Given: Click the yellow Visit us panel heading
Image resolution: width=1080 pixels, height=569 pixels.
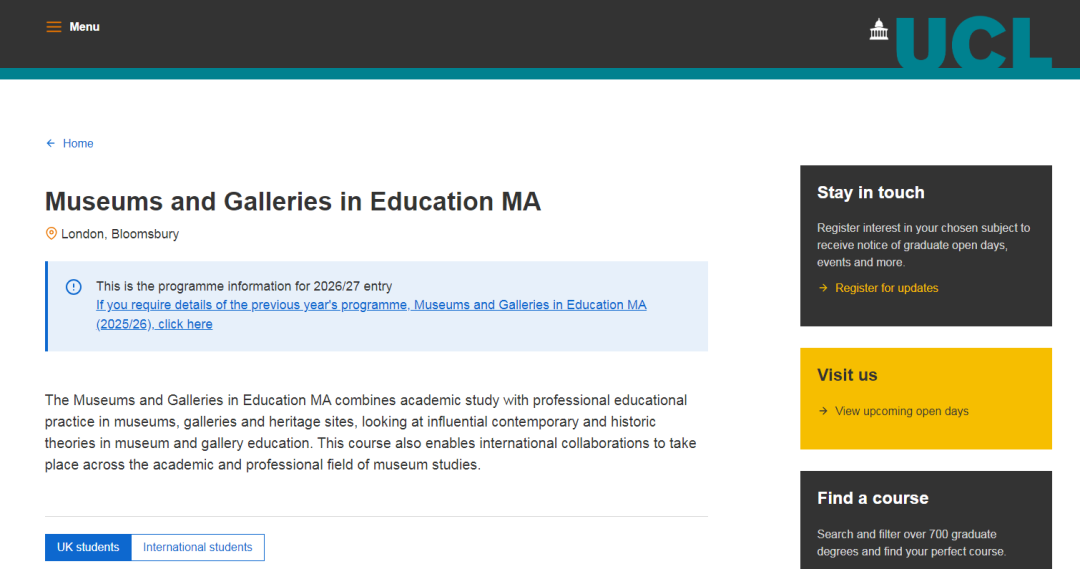Looking at the screenshot, I should click(x=847, y=375).
